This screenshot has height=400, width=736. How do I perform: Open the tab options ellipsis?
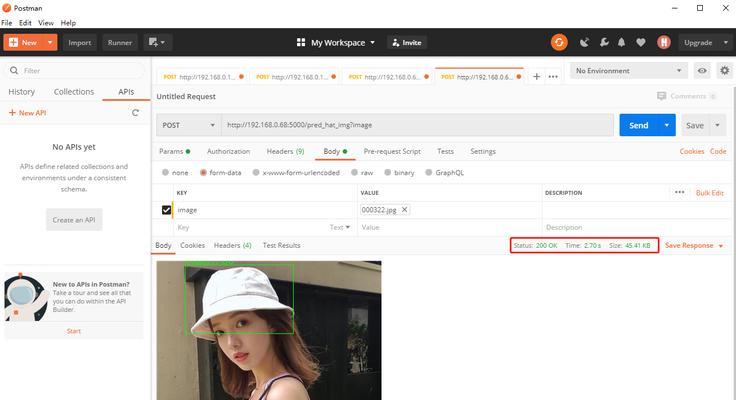(x=553, y=77)
